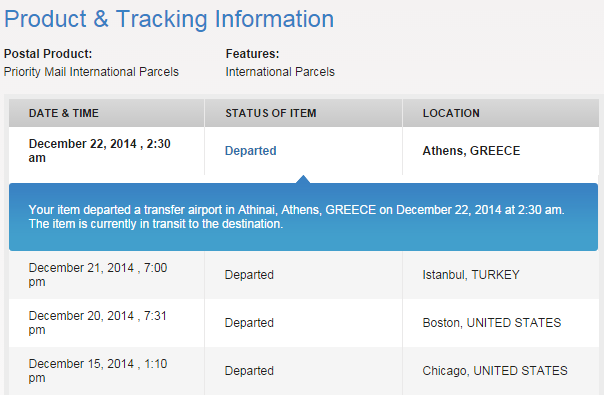Click the blue departed transfer airport message
The width and height of the screenshot is (605, 395).
point(296,217)
